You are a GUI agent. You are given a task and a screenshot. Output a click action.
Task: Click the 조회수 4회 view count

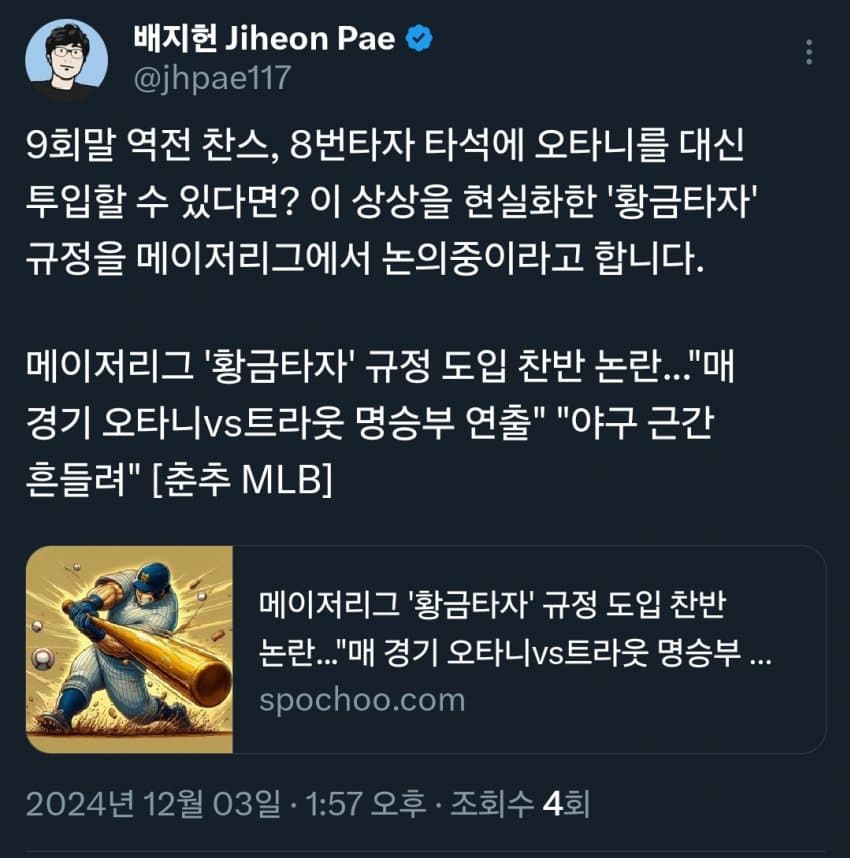point(519,804)
